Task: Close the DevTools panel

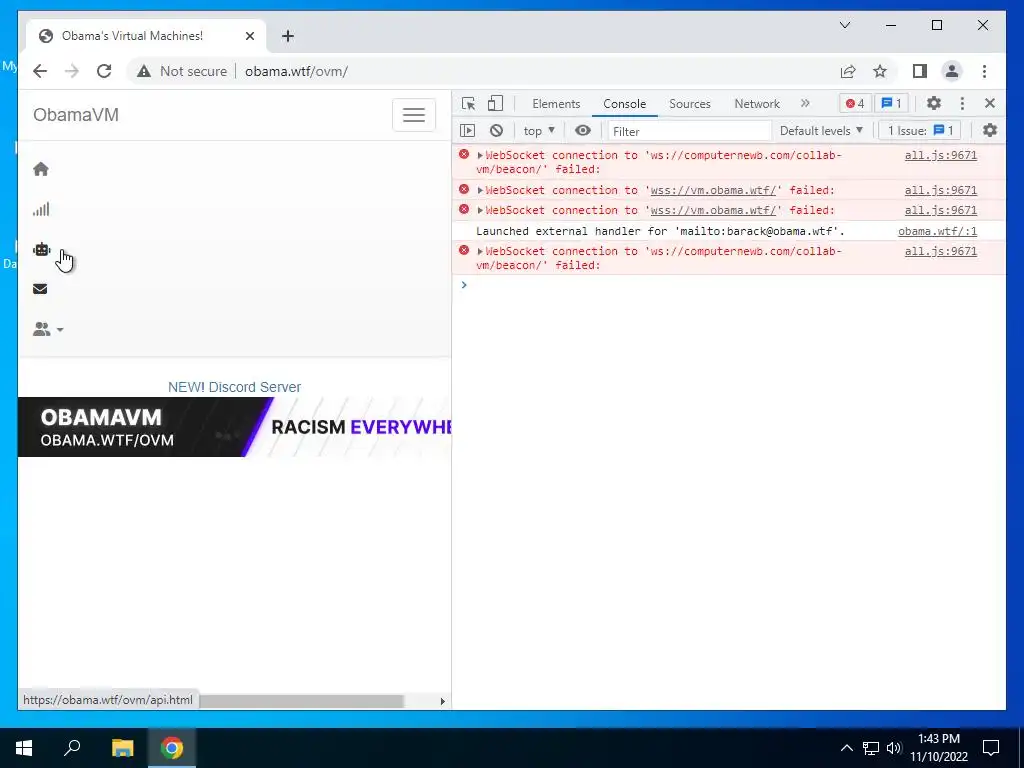Action: click(990, 103)
